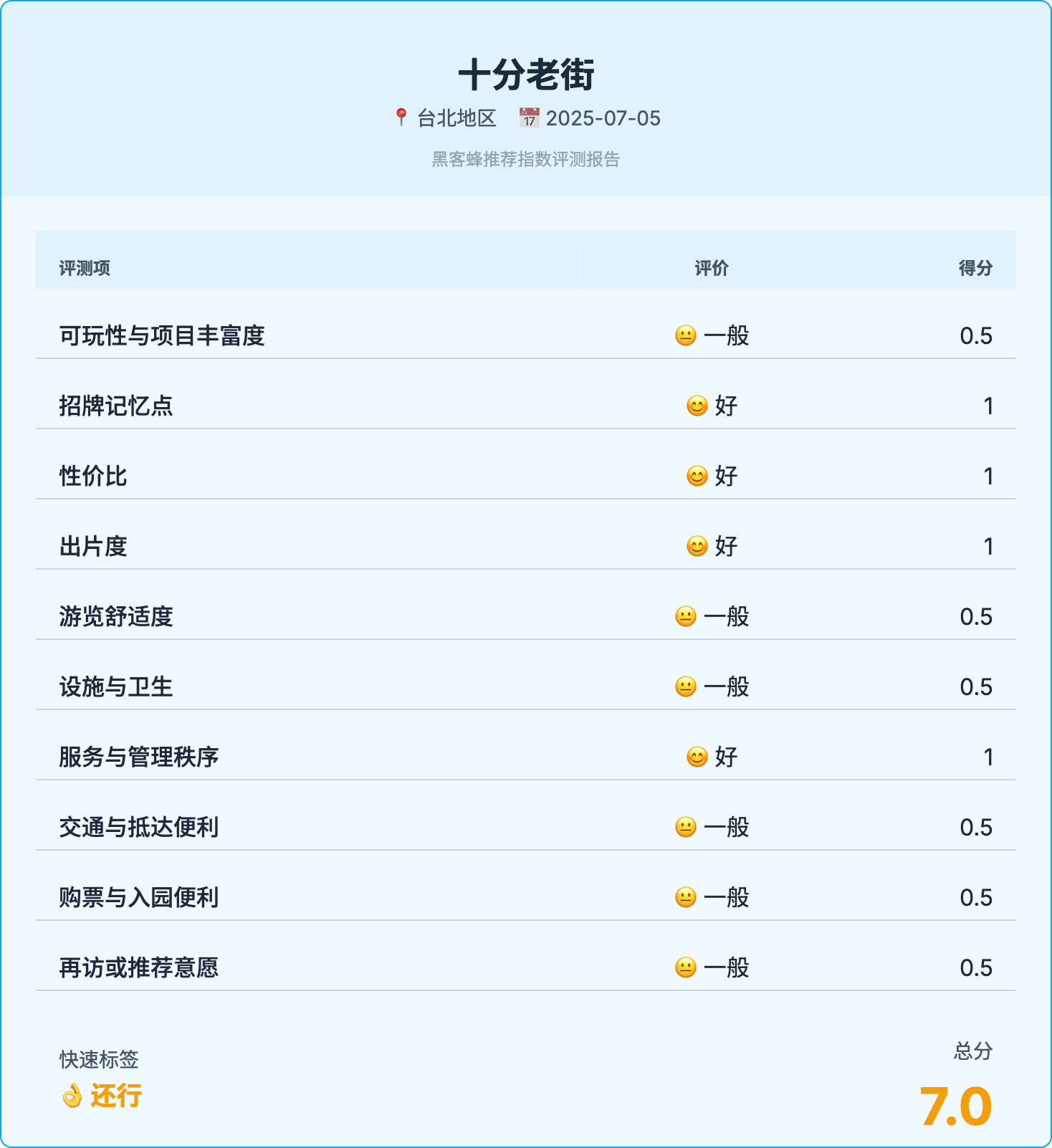This screenshot has height=1148, width=1052.
Task: Click the 台北地区 location text
Action: [456, 118]
